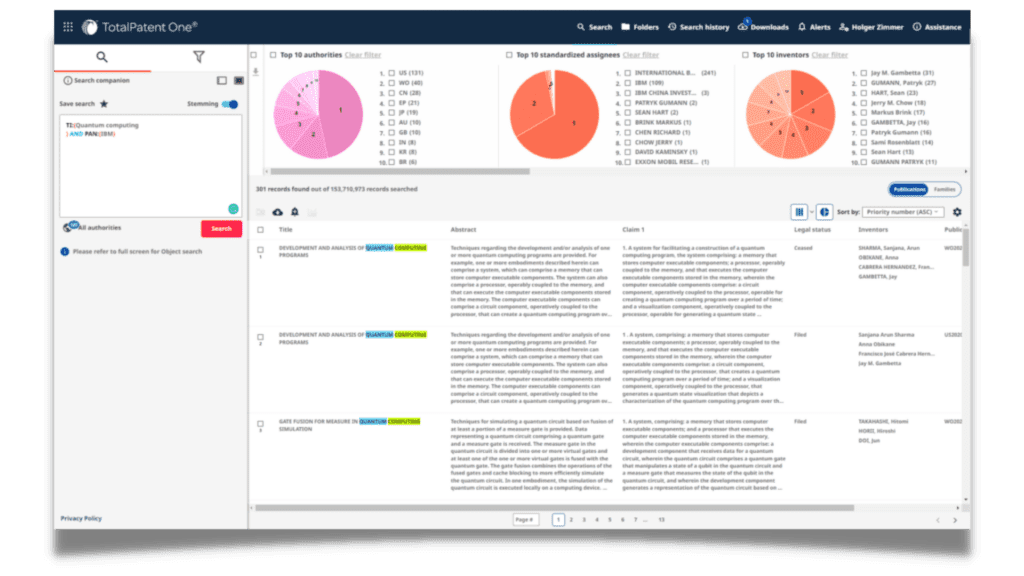1024x576 pixels.
Task: Open the Folders menu item
Action: point(640,27)
